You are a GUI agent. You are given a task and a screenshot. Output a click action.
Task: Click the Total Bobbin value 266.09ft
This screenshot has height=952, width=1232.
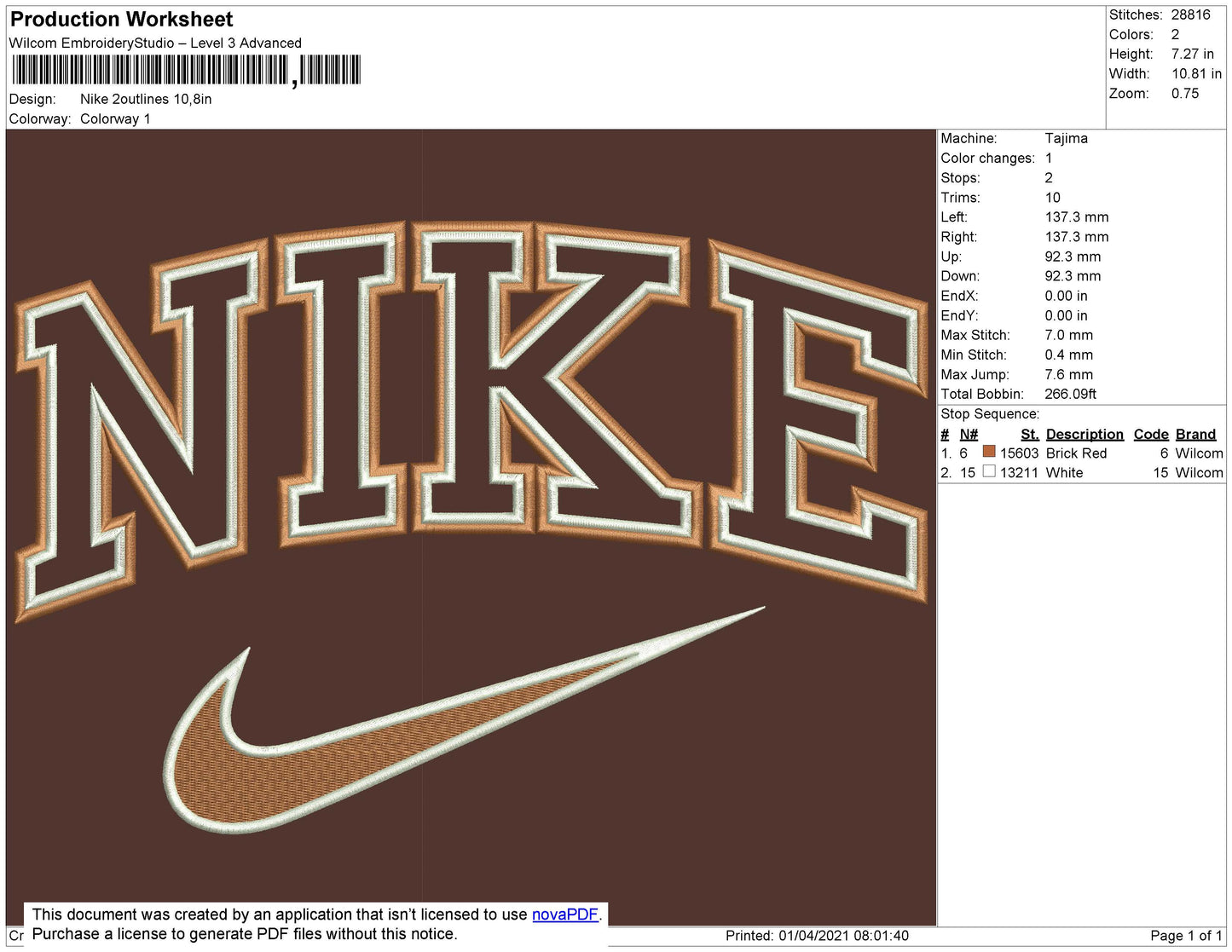(1071, 394)
